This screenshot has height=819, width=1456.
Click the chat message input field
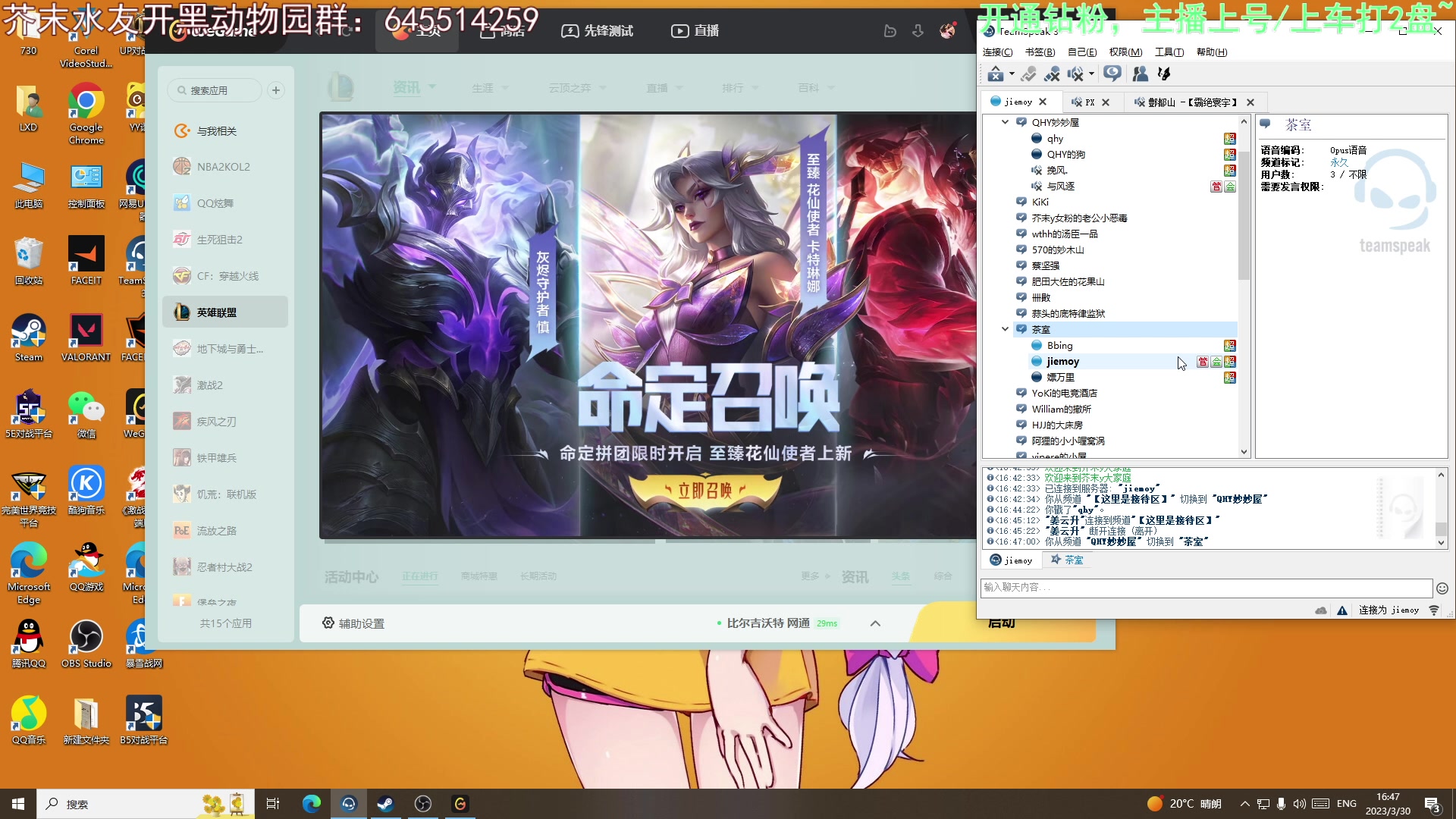pos(1206,587)
